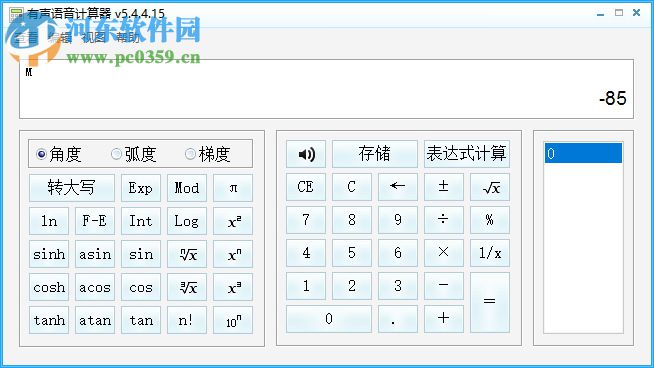This screenshot has width=654, height=368.
Task: Click the cos button
Action: click(x=141, y=287)
